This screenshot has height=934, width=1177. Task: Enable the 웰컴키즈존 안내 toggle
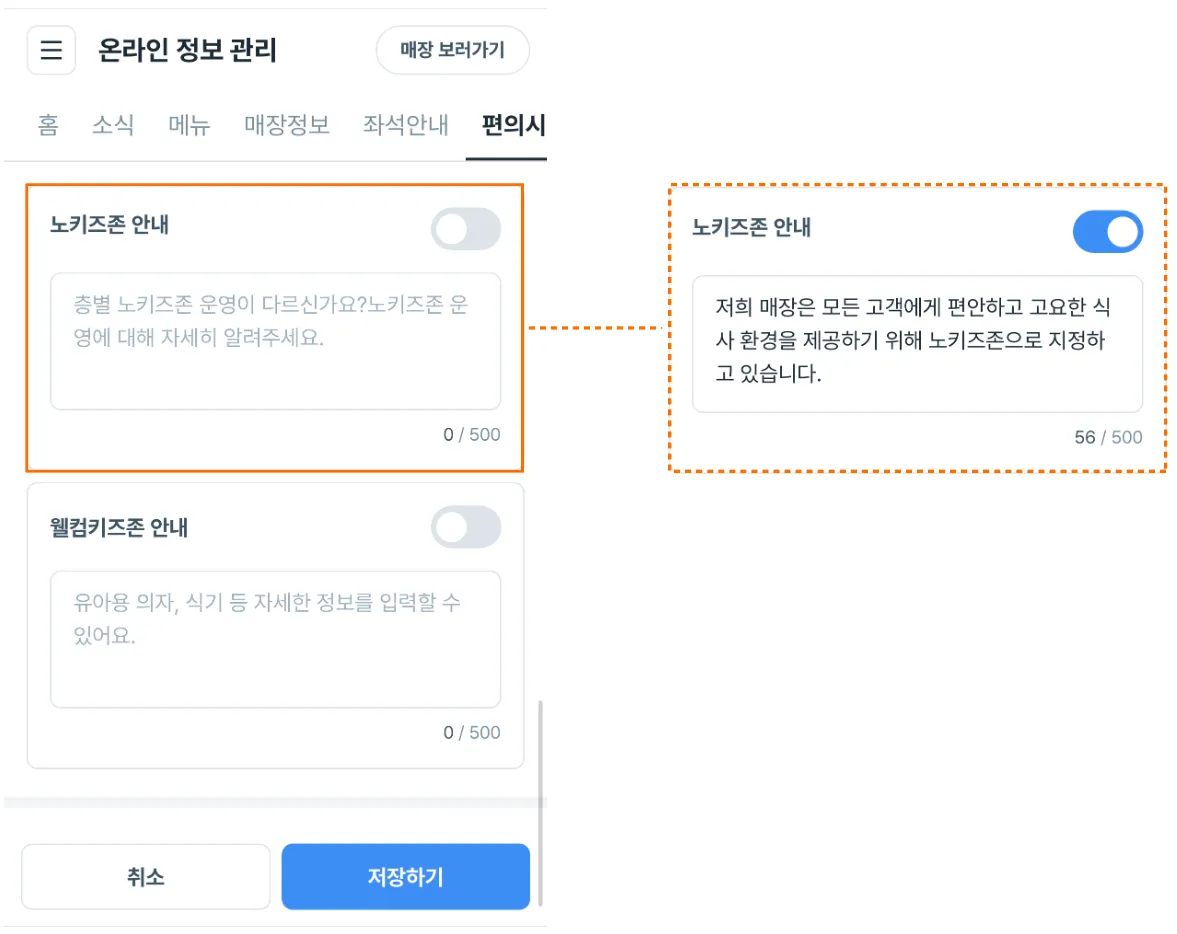[x=465, y=527]
